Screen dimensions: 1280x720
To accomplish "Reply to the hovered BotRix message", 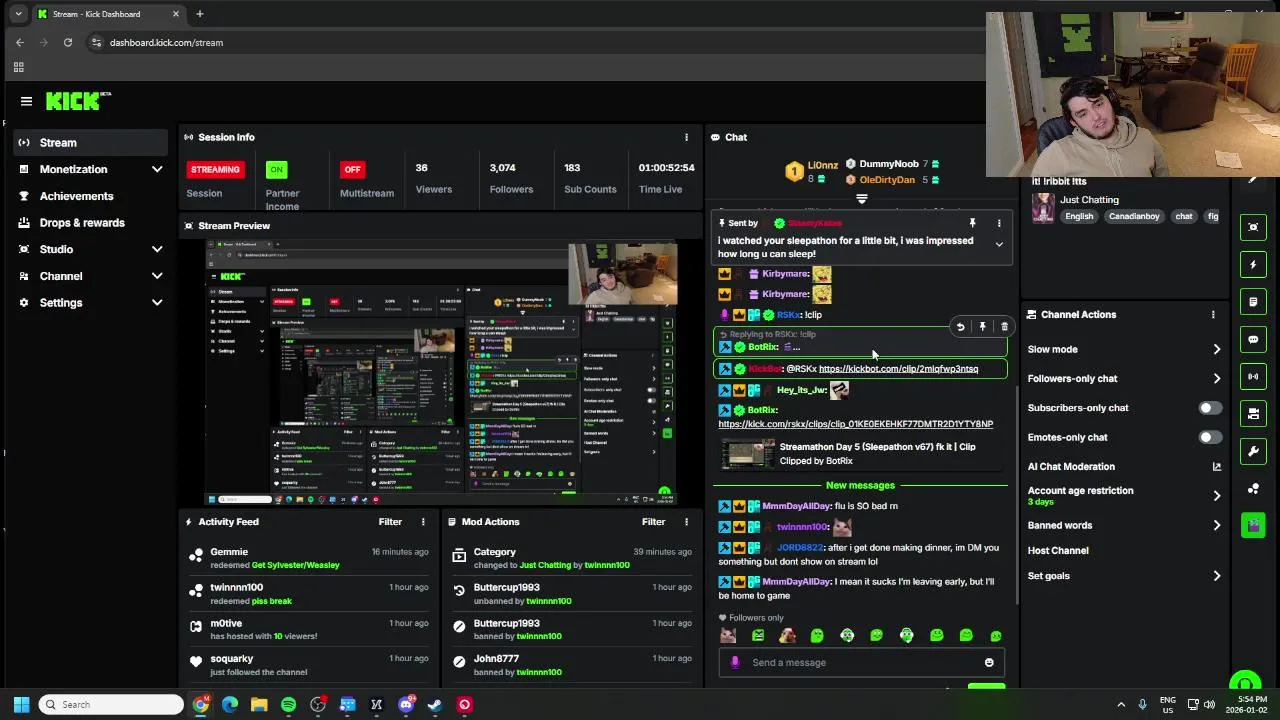I will pyautogui.click(x=960, y=327).
